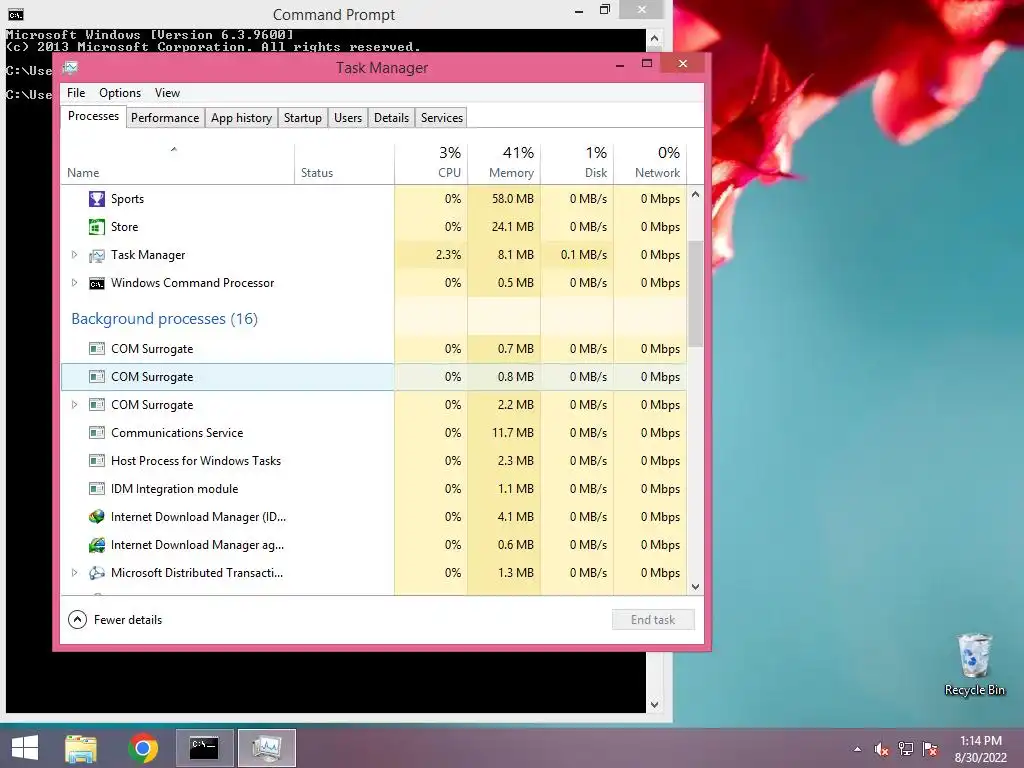Click the Windows Command Processor icon
The height and width of the screenshot is (768, 1024).
97,283
